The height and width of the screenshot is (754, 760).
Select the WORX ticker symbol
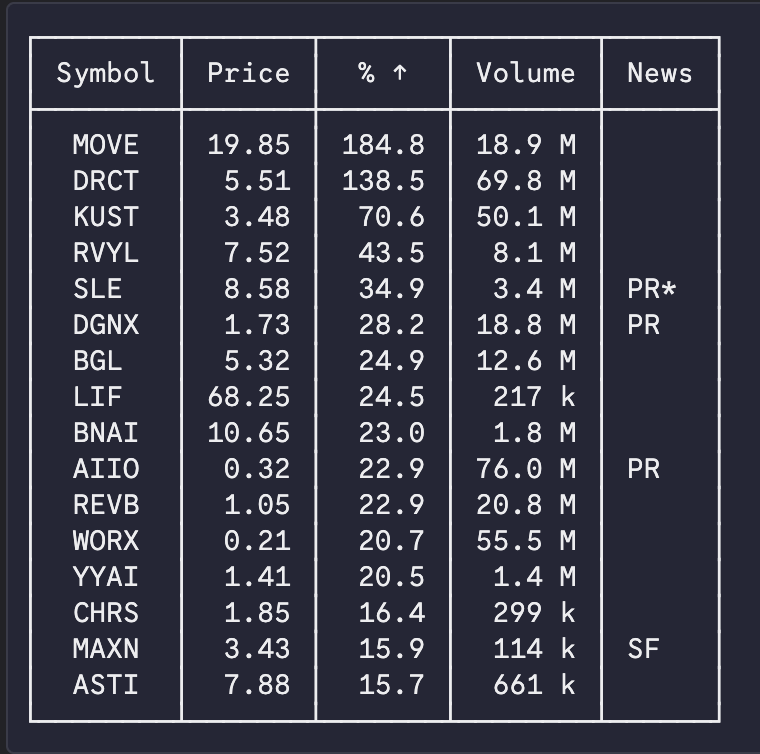point(105,541)
